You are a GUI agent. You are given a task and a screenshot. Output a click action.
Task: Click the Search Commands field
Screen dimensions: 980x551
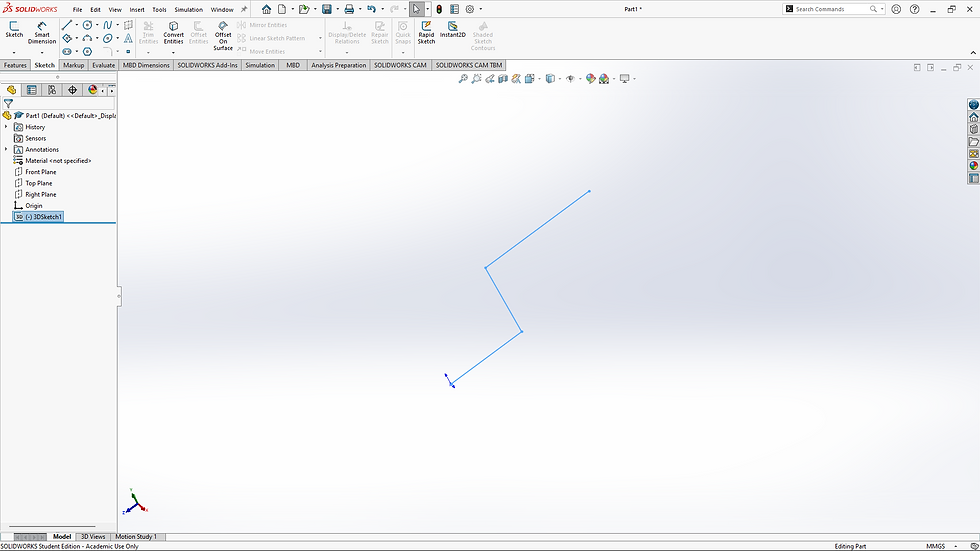[x=832, y=9]
